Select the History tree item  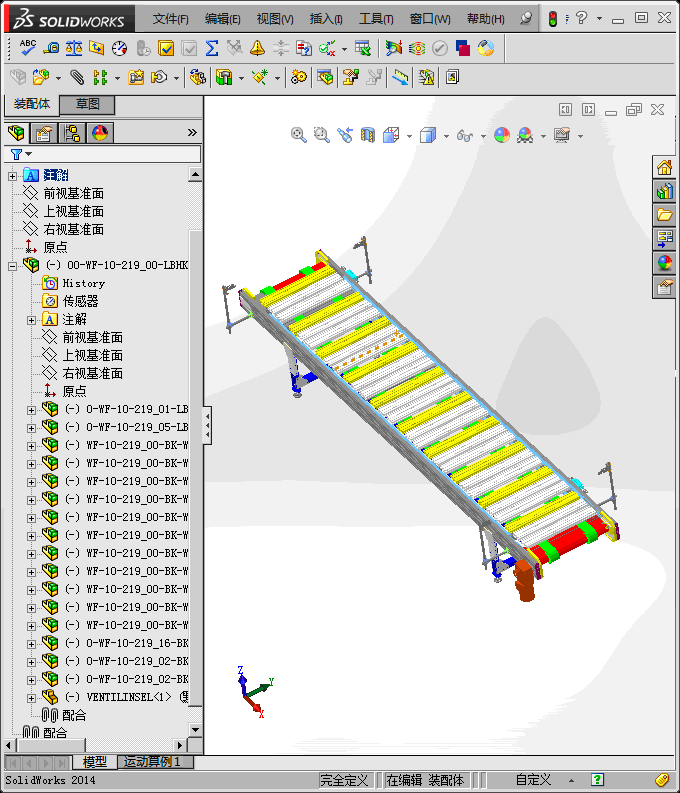point(83,283)
